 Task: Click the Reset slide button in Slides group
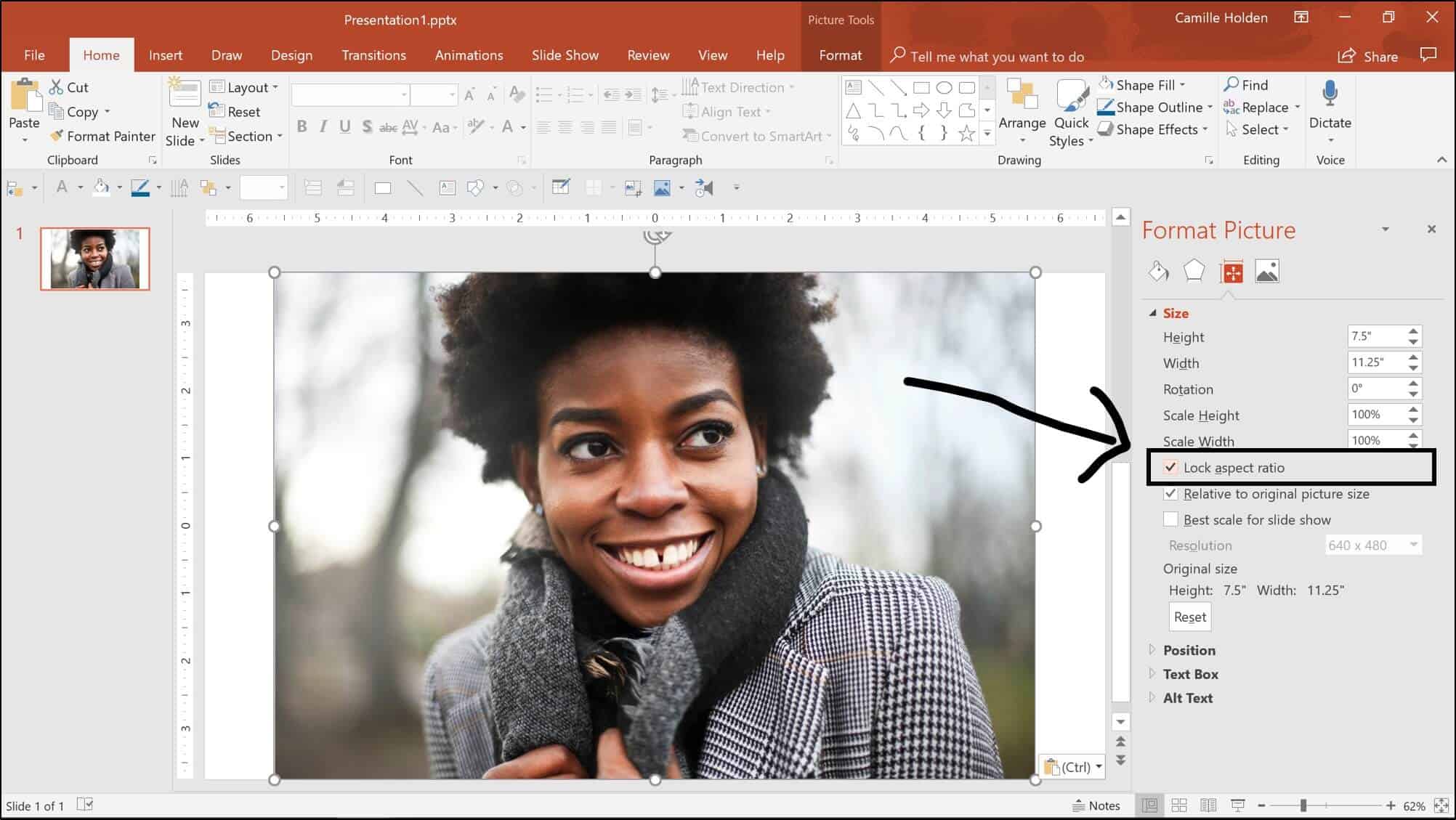(x=234, y=112)
